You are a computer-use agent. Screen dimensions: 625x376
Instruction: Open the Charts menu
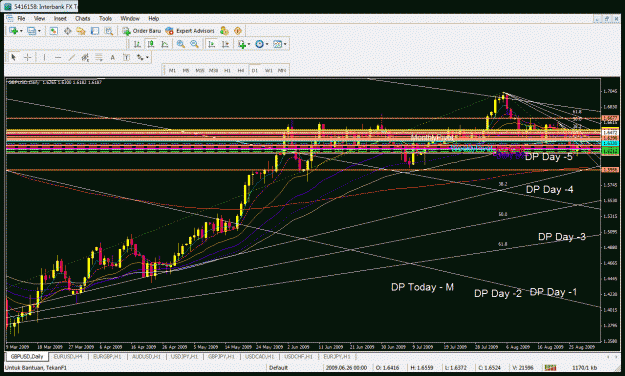pos(83,19)
